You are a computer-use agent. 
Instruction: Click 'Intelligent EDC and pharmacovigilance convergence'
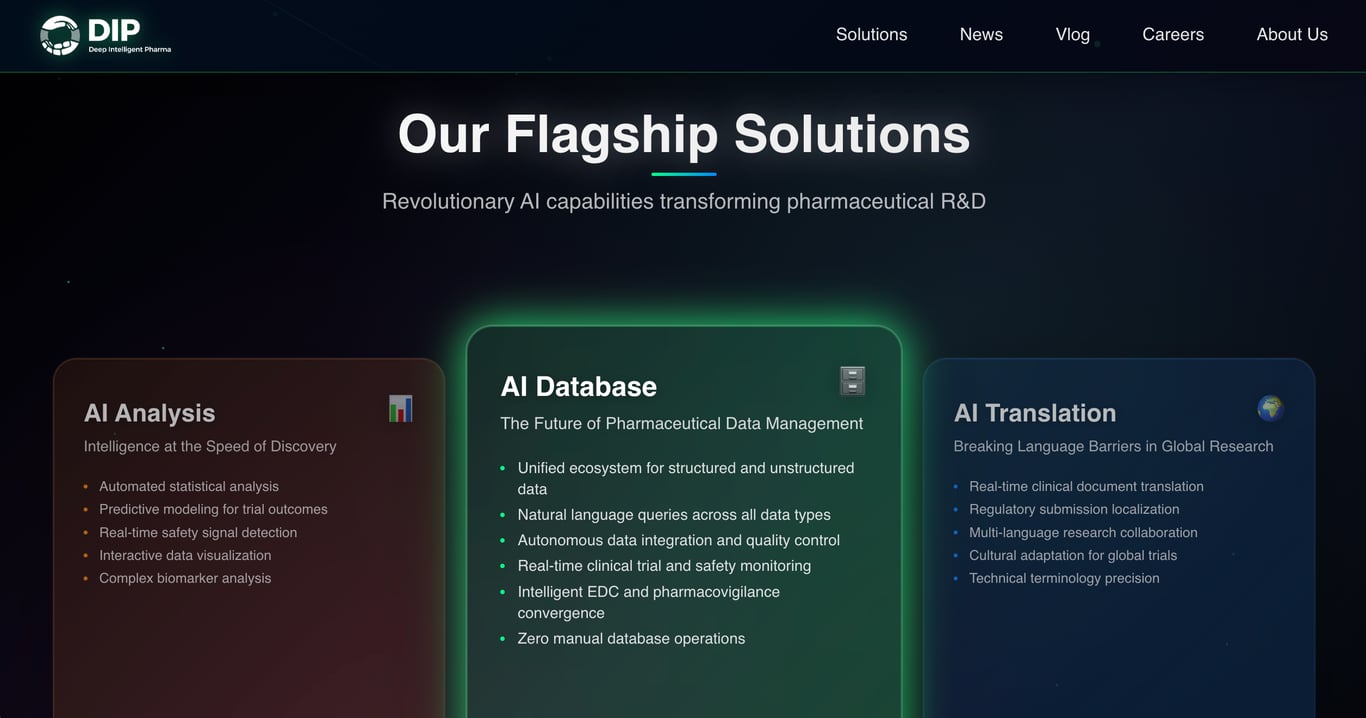(648, 602)
